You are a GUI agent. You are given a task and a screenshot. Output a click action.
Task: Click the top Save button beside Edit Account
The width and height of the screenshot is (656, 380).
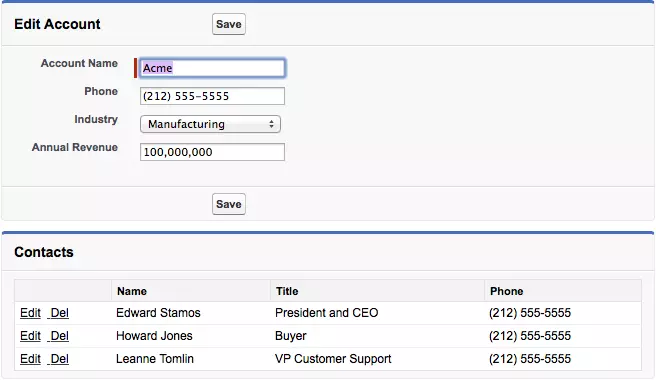coord(228,24)
